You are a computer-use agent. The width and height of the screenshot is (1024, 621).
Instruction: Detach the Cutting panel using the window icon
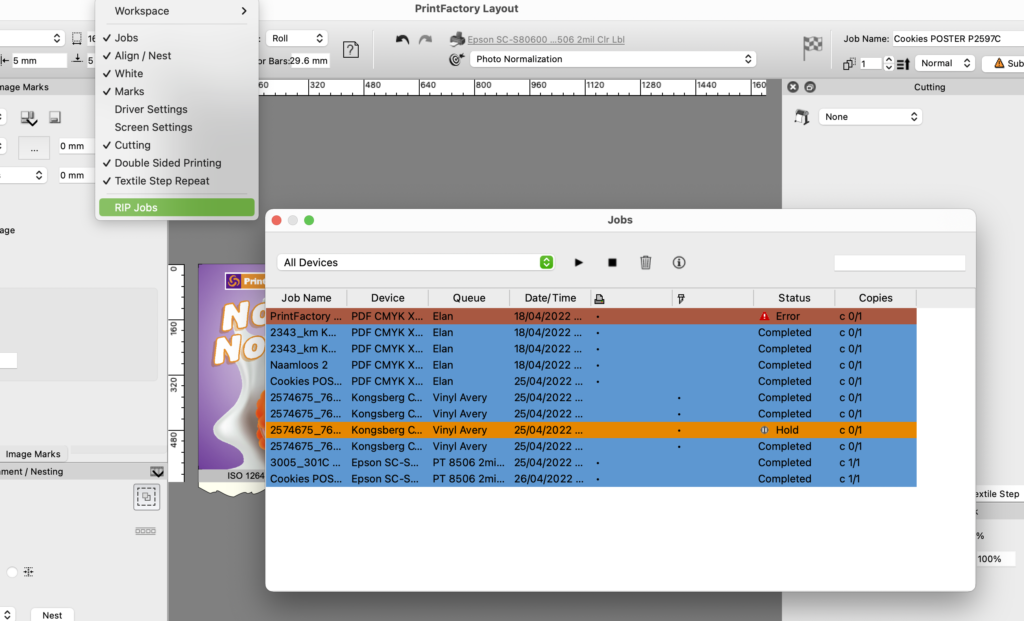(810, 87)
